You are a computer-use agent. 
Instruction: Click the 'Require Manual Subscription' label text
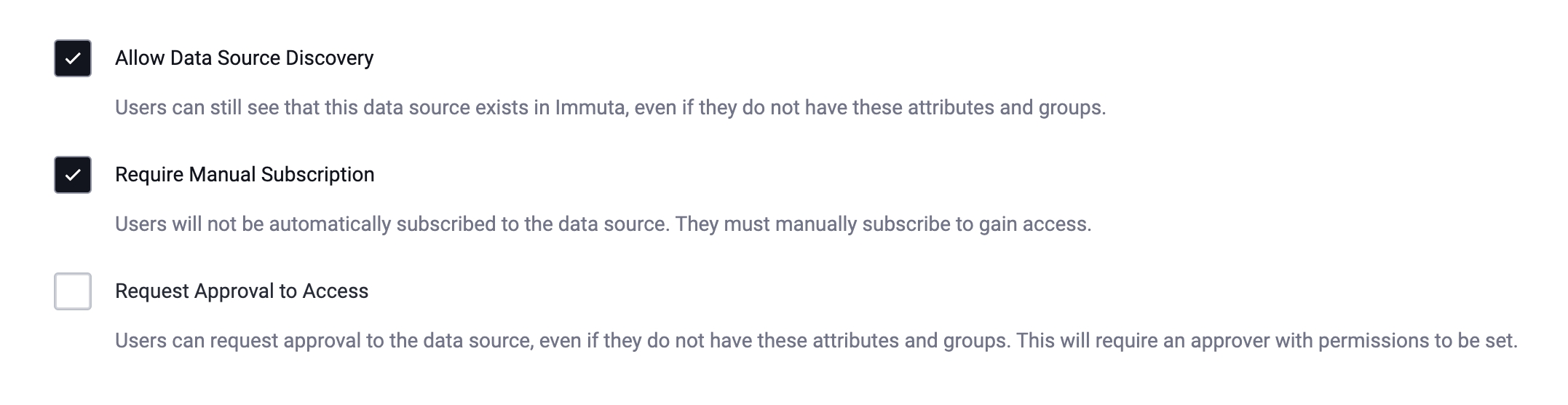245,175
